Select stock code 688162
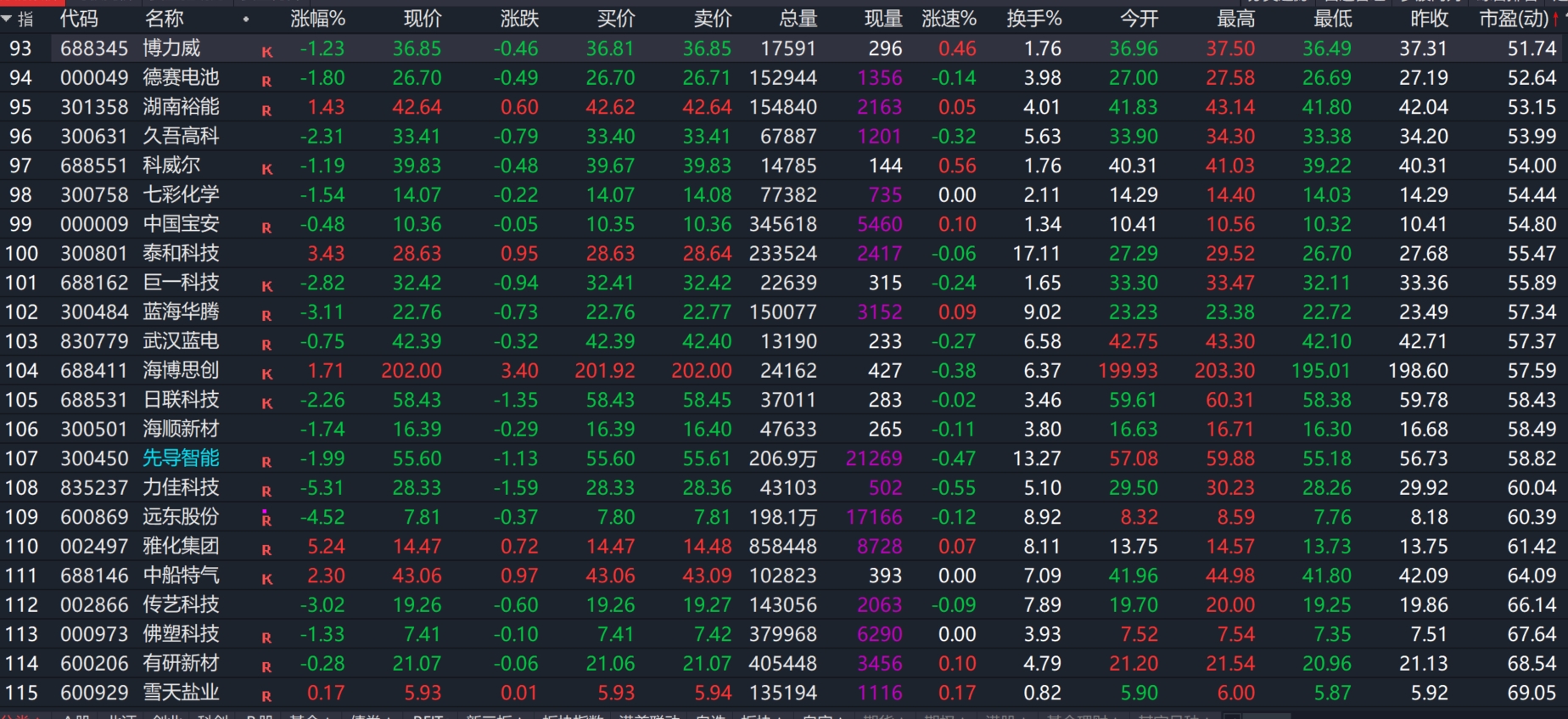The height and width of the screenshot is (719, 1568). [94, 283]
